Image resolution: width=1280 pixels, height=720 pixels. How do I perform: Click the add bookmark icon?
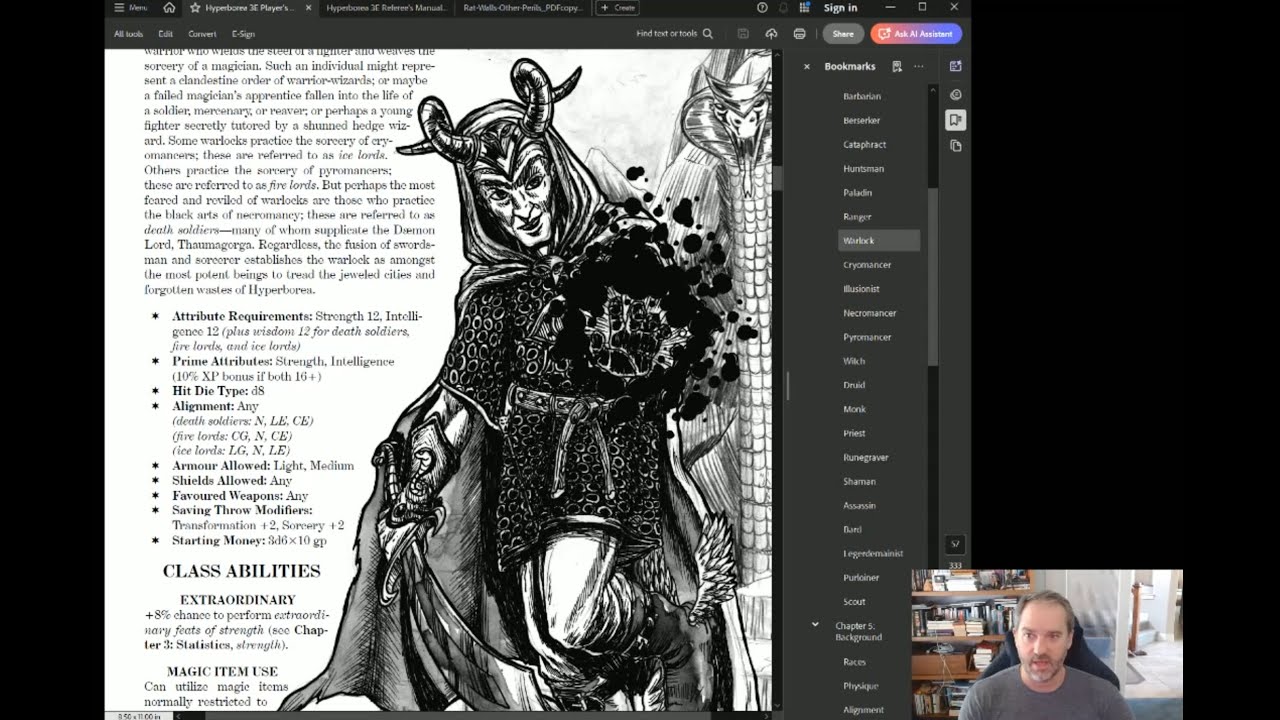tap(897, 67)
